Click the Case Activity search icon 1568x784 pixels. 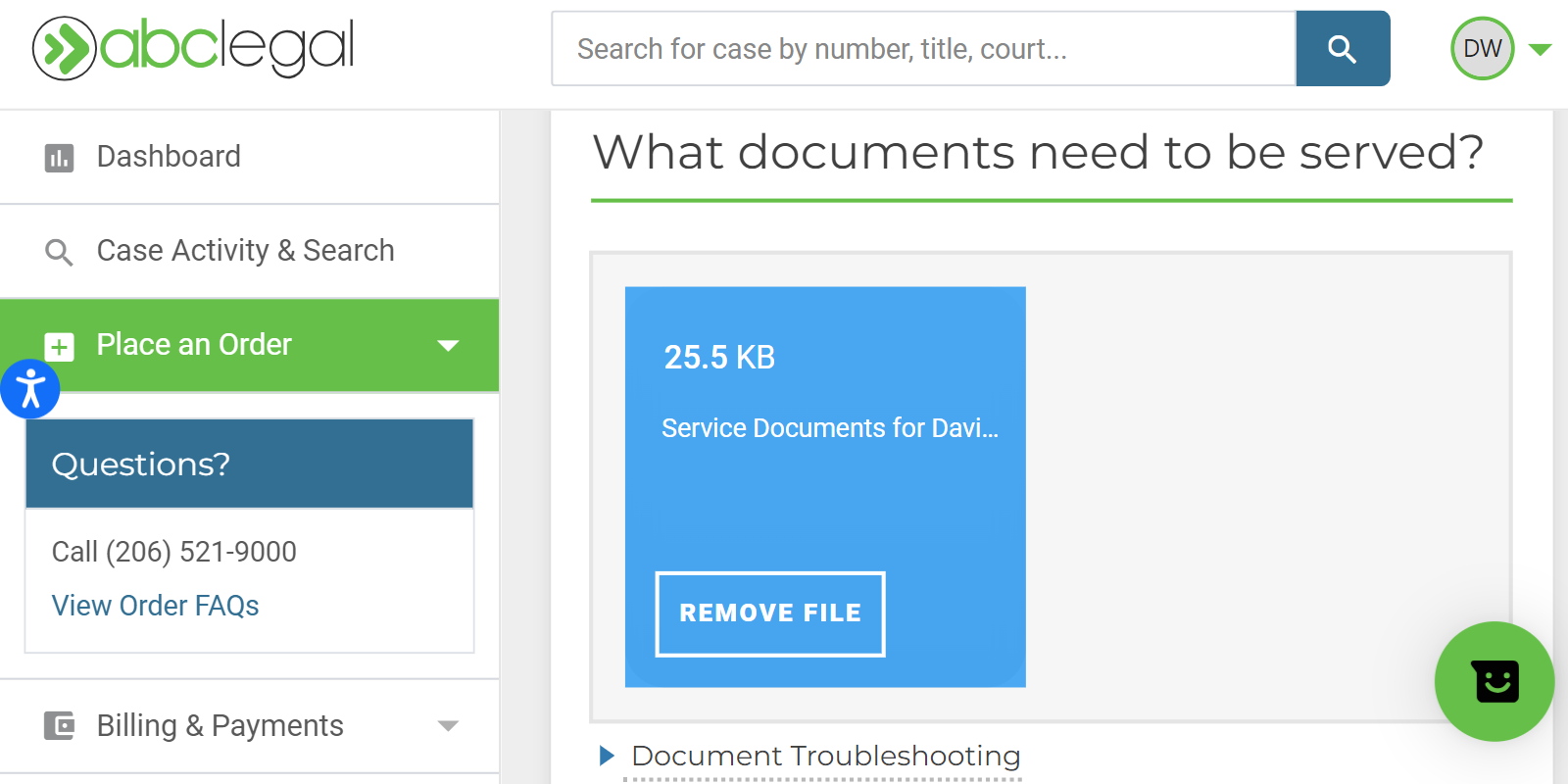click(x=59, y=252)
